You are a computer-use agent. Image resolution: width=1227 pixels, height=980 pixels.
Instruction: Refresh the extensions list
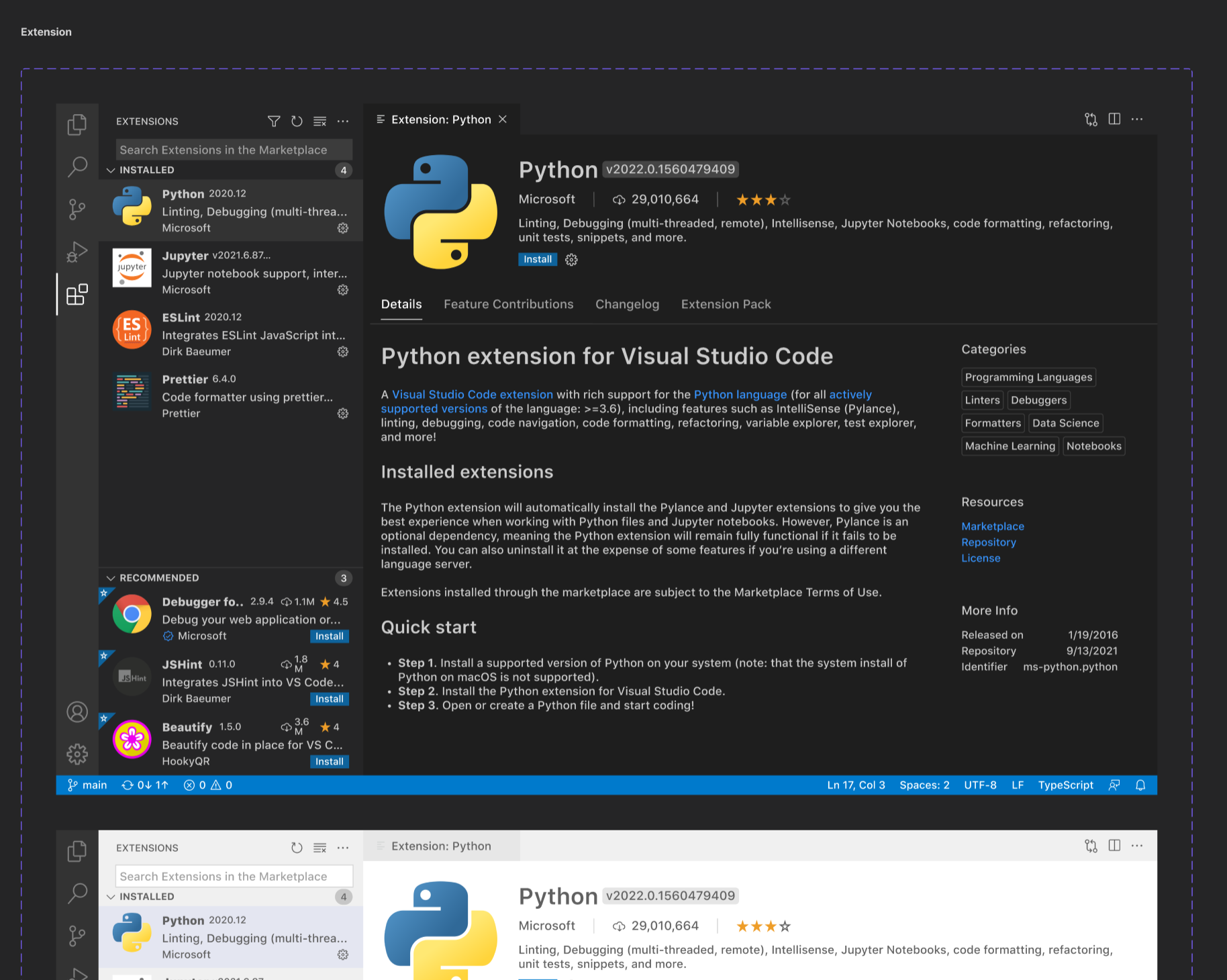(x=297, y=121)
